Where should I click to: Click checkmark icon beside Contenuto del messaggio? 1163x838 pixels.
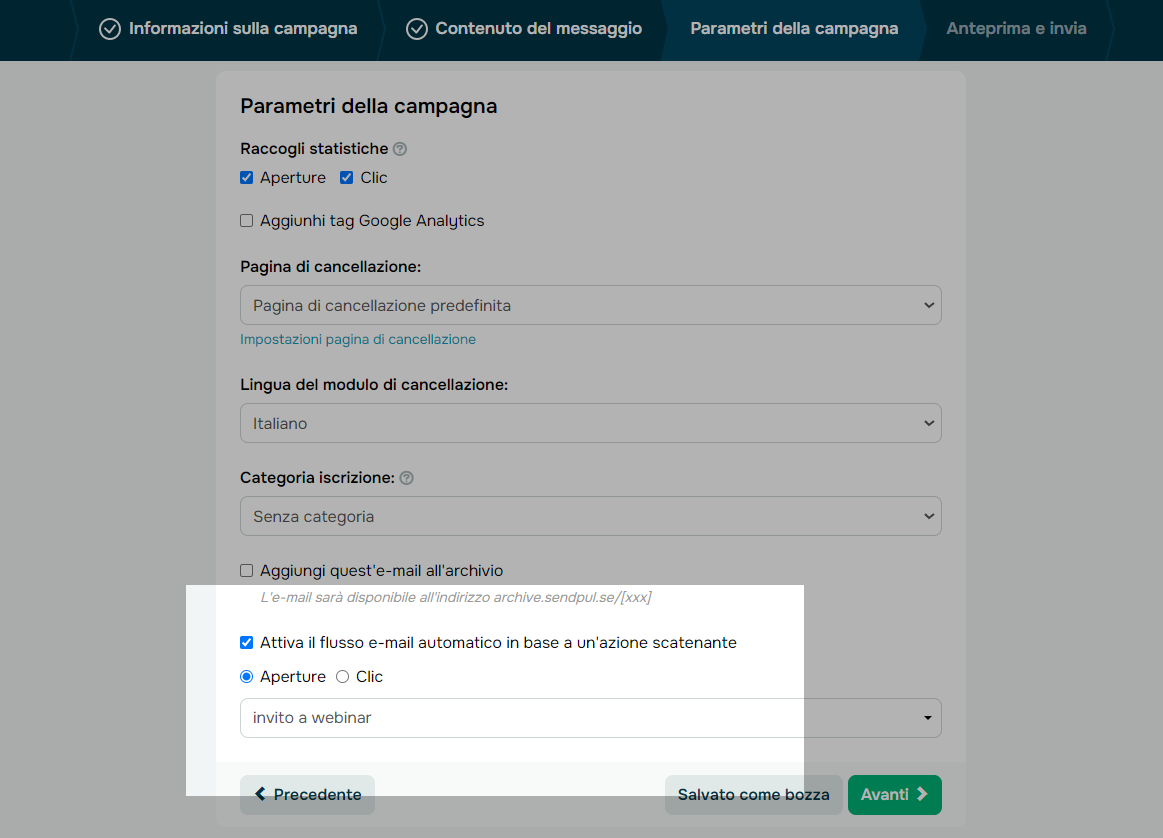click(417, 29)
